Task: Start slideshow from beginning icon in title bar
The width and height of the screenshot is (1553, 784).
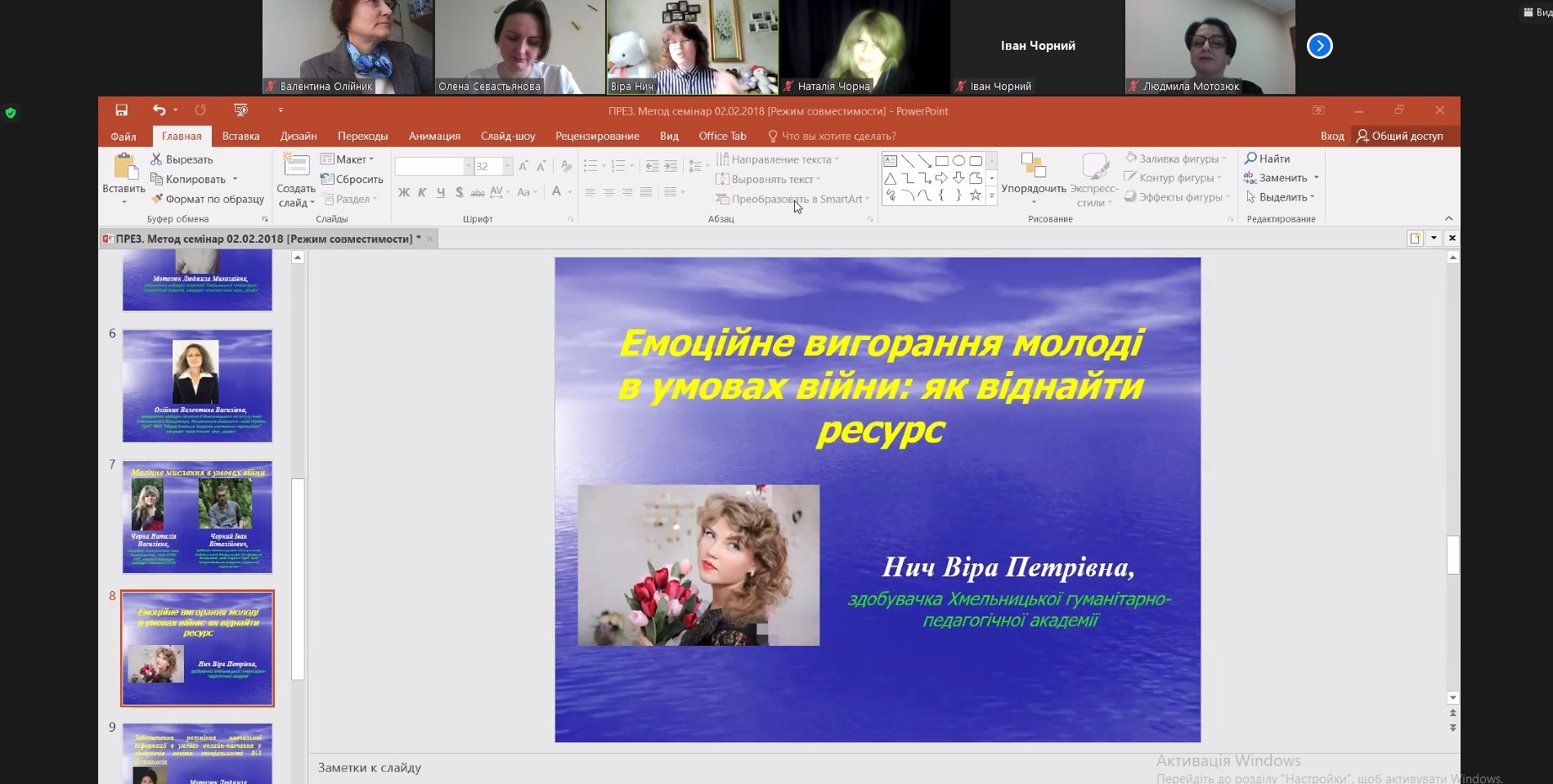Action: coord(240,110)
